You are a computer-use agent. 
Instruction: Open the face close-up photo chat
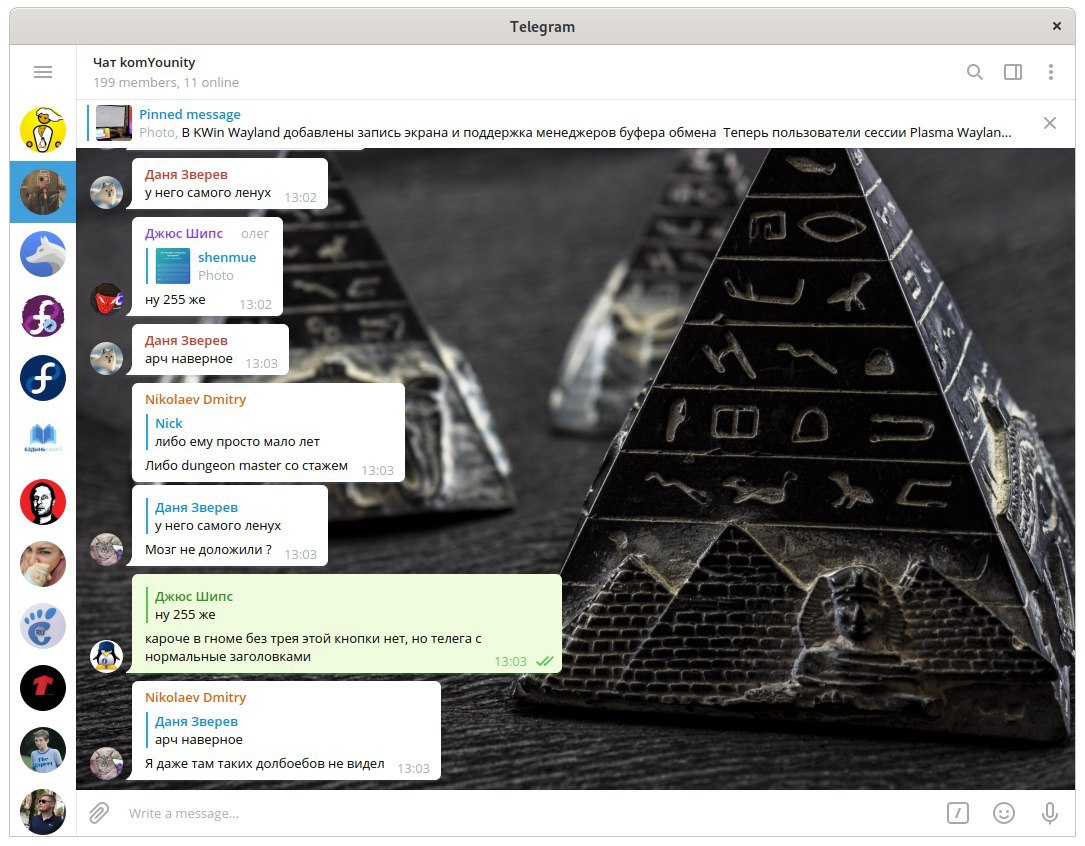point(43,564)
